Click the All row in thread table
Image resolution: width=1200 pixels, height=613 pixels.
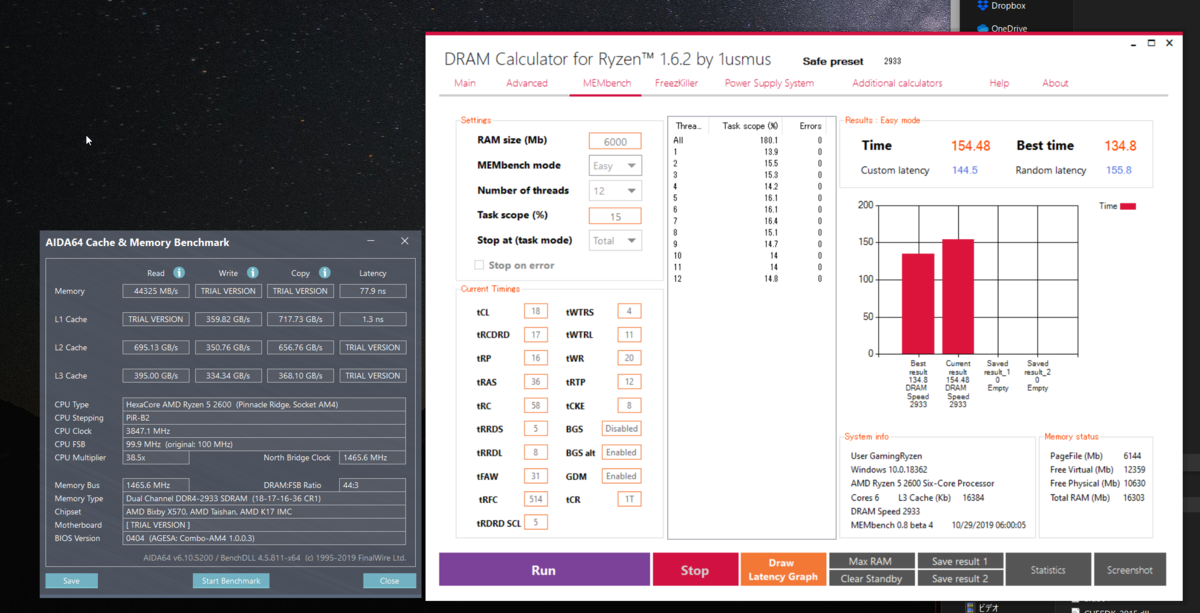pos(749,141)
